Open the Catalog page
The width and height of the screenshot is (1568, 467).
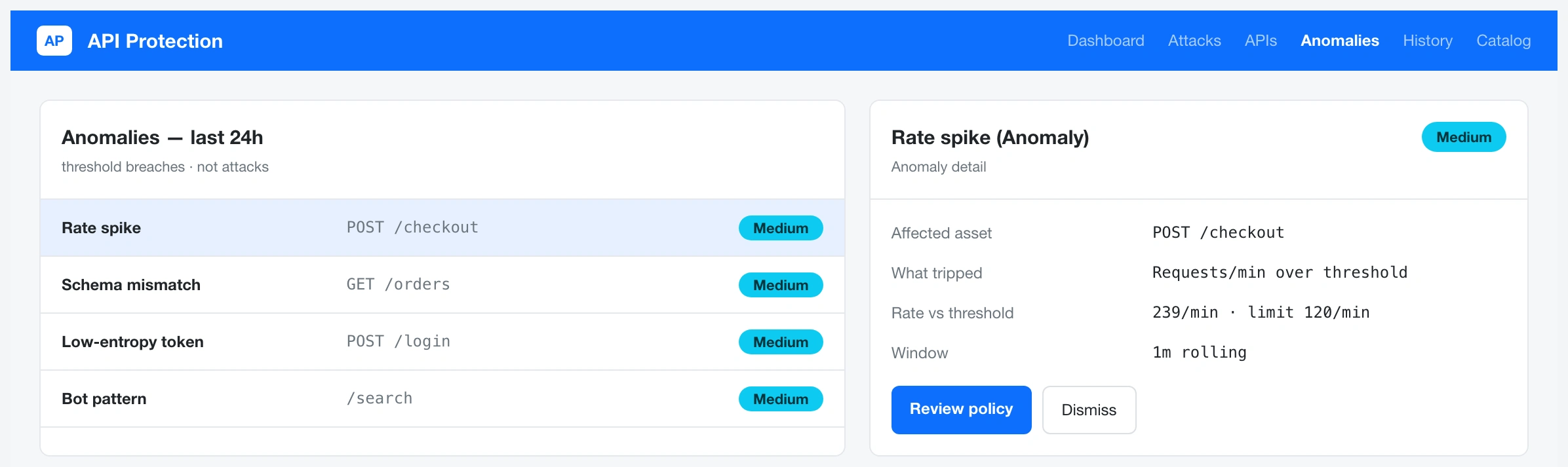[1504, 41]
